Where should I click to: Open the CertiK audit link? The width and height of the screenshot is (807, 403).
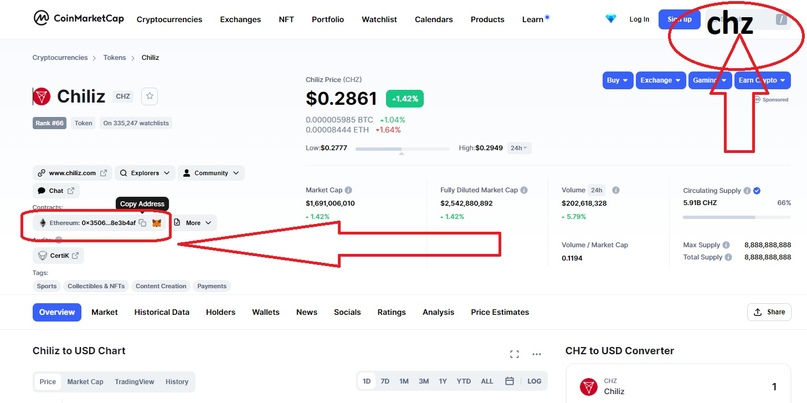(58, 255)
